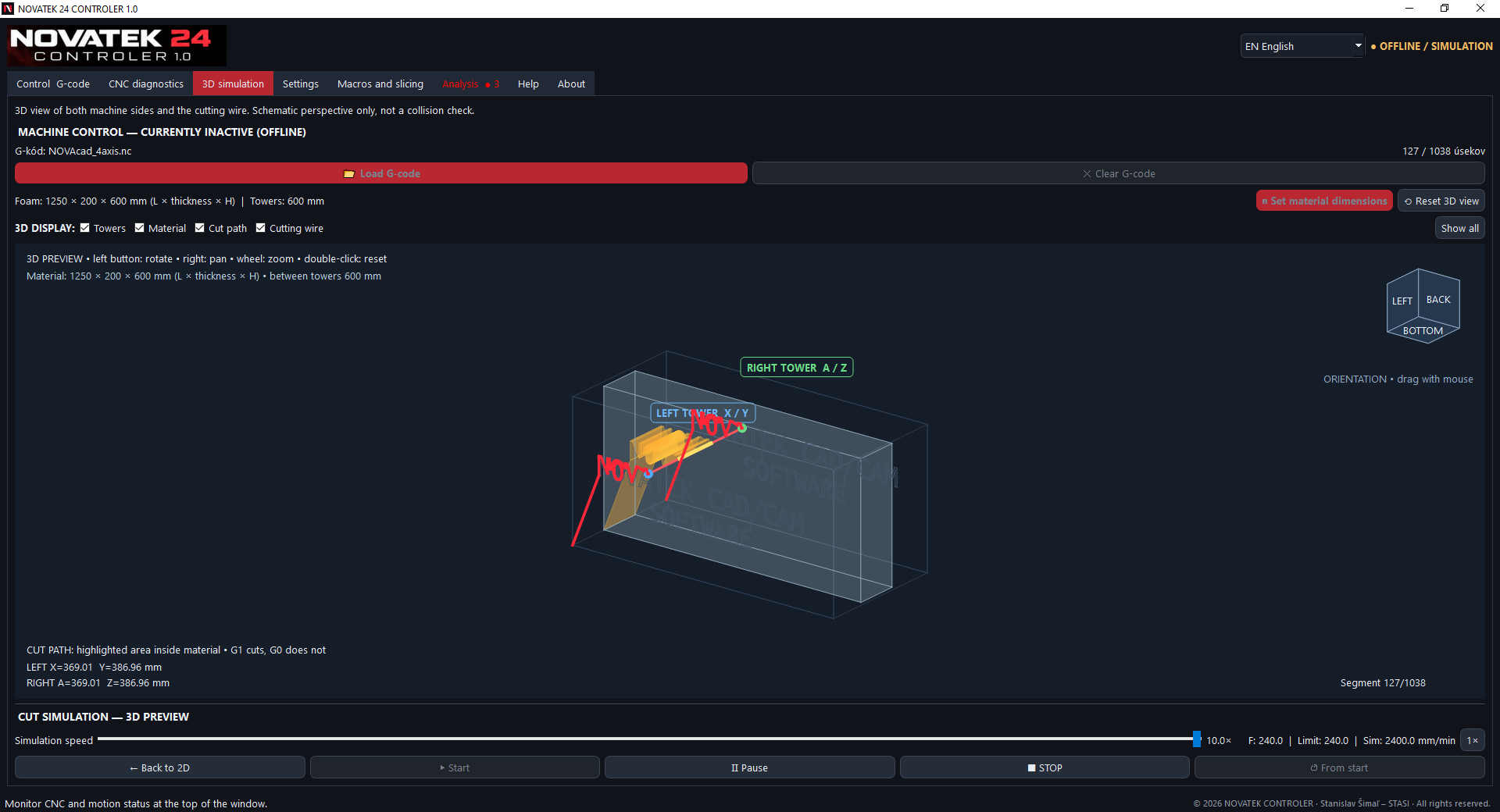The width and height of the screenshot is (1500, 812).
Task: Switch to CNC diagnostics tab
Action: [146, 84]
